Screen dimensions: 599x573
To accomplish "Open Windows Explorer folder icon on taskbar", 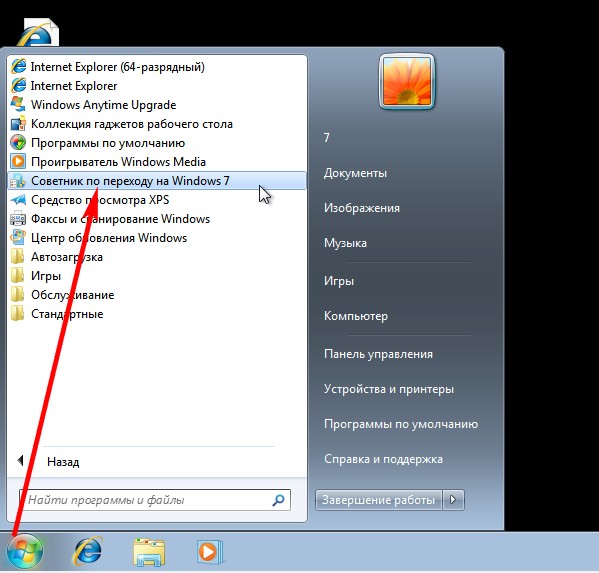I will pyautogui.click(x=149, y=552).
